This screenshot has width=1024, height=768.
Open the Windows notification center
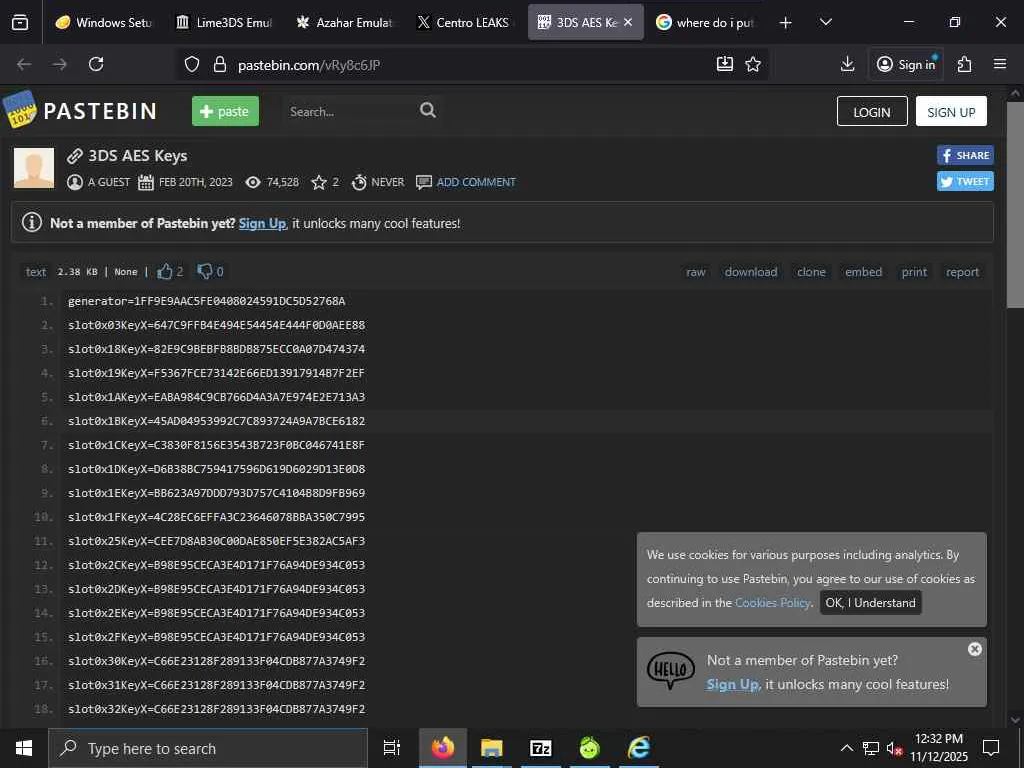tap(991, 748)
